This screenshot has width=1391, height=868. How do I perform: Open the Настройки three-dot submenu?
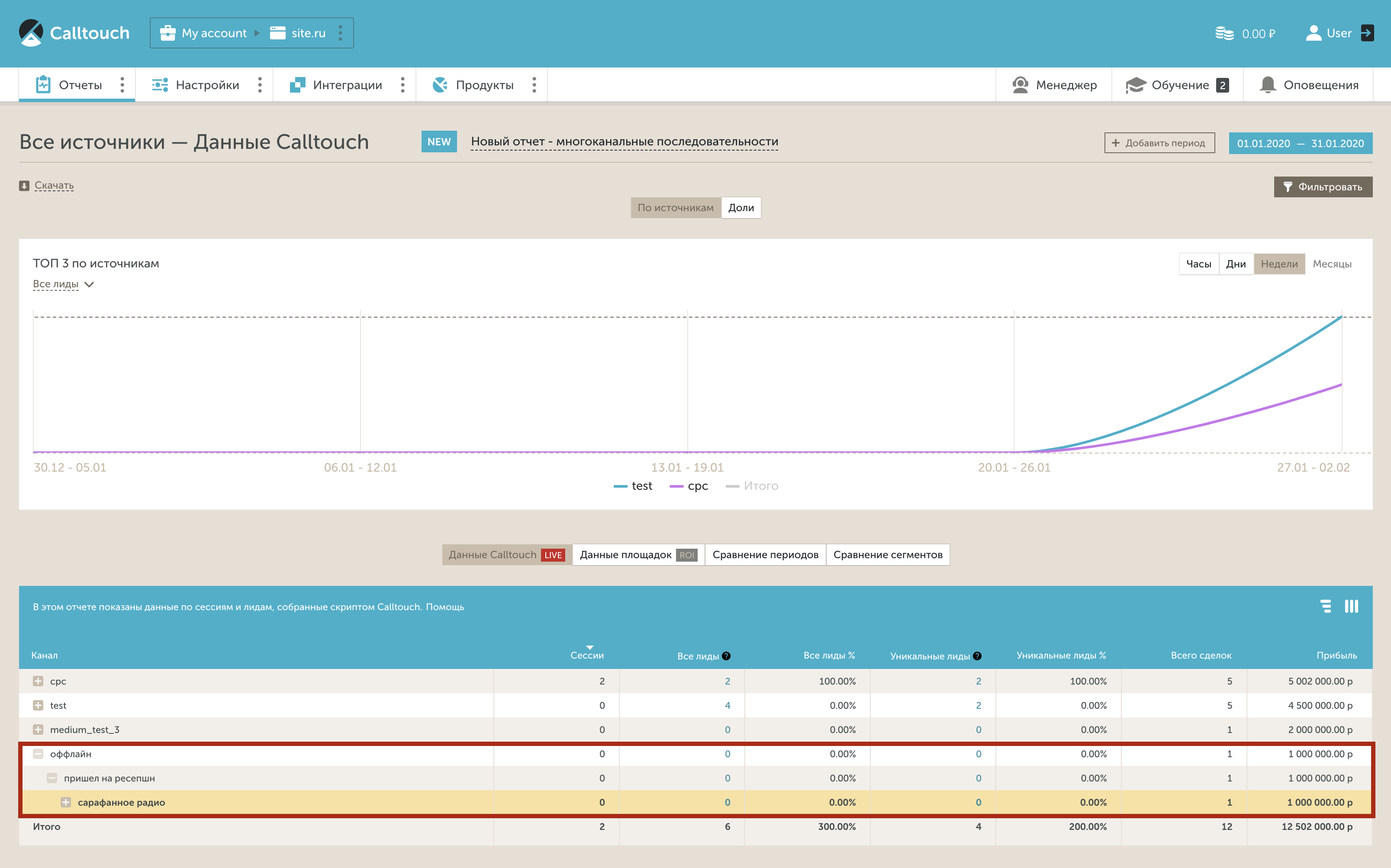260,85
